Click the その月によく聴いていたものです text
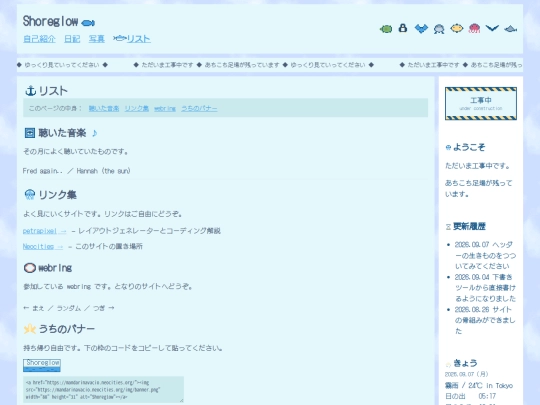 (75, 152)
